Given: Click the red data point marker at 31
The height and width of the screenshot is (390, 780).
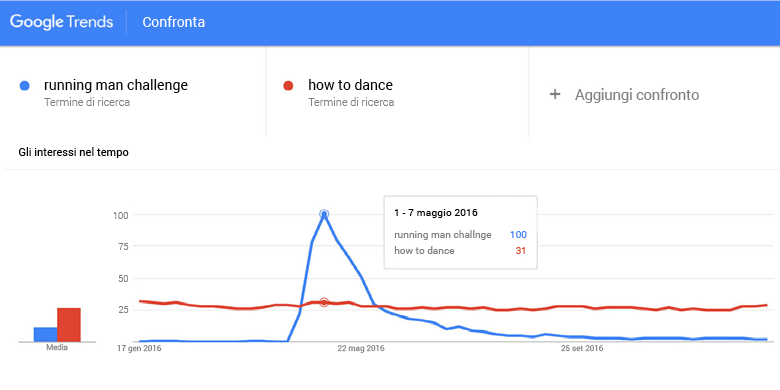Looking at the screenshot, I should pyautogui.click(x=324, y=302).
